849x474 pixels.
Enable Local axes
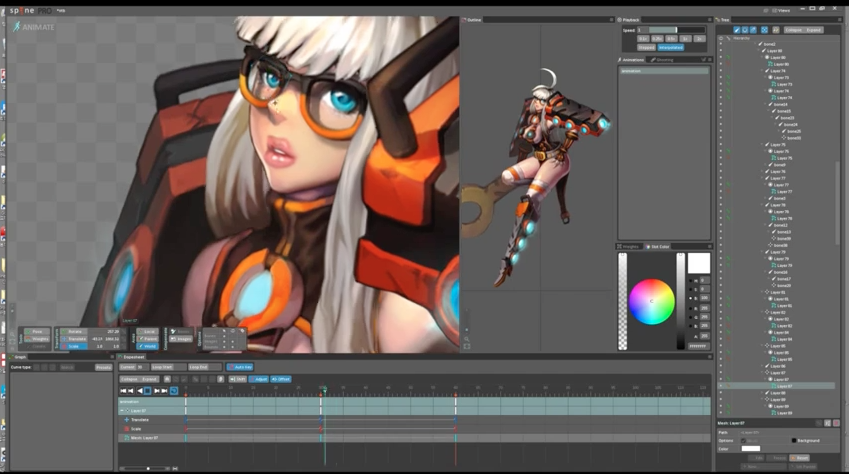point(147,332)
